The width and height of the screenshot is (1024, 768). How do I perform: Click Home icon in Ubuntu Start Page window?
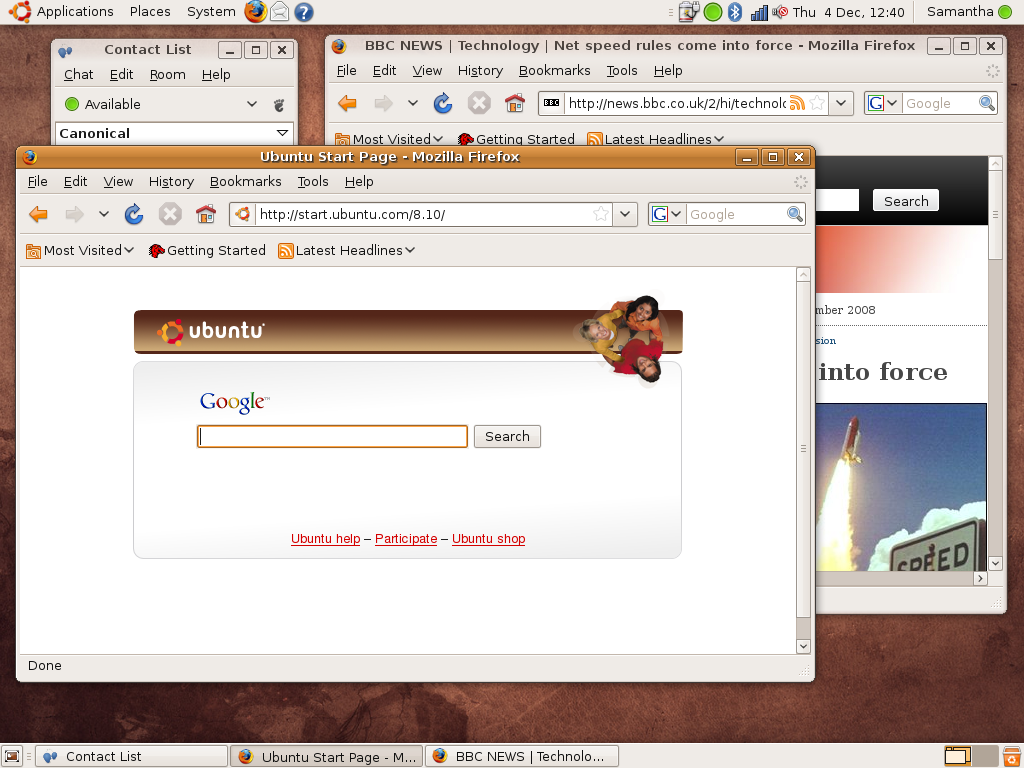pos(206,214)
